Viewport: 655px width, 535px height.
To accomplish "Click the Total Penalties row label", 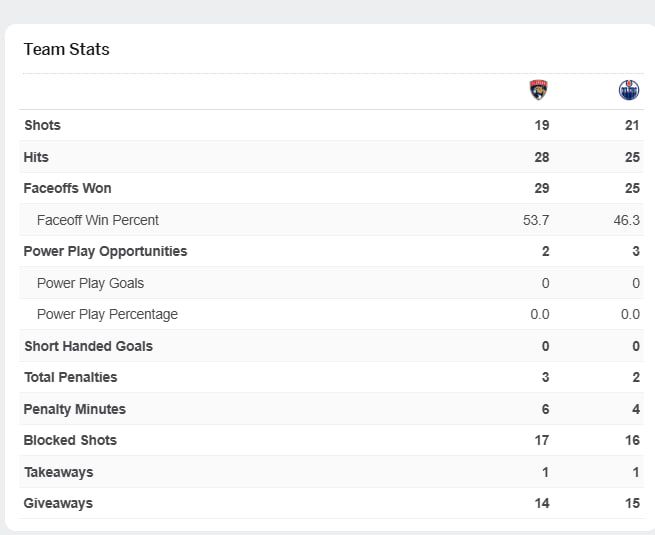I will point(70,377).
